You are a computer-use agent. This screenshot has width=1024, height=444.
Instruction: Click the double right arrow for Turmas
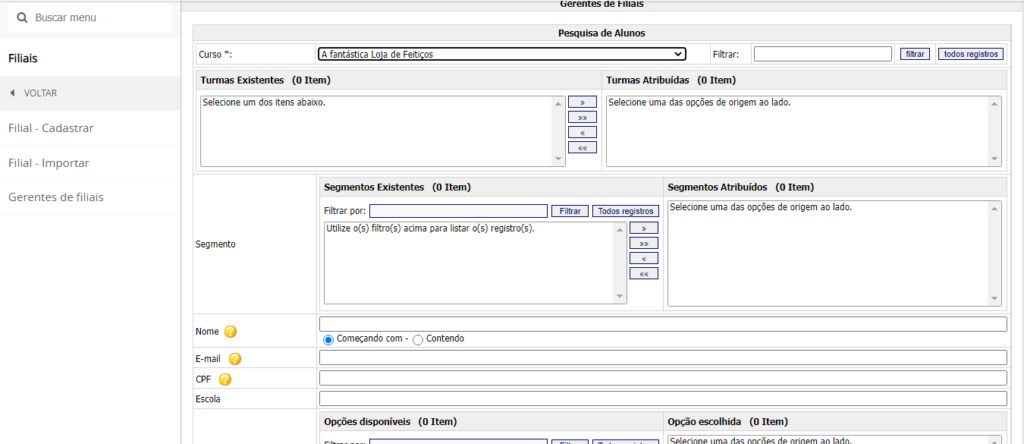click(x=582, y=117)
